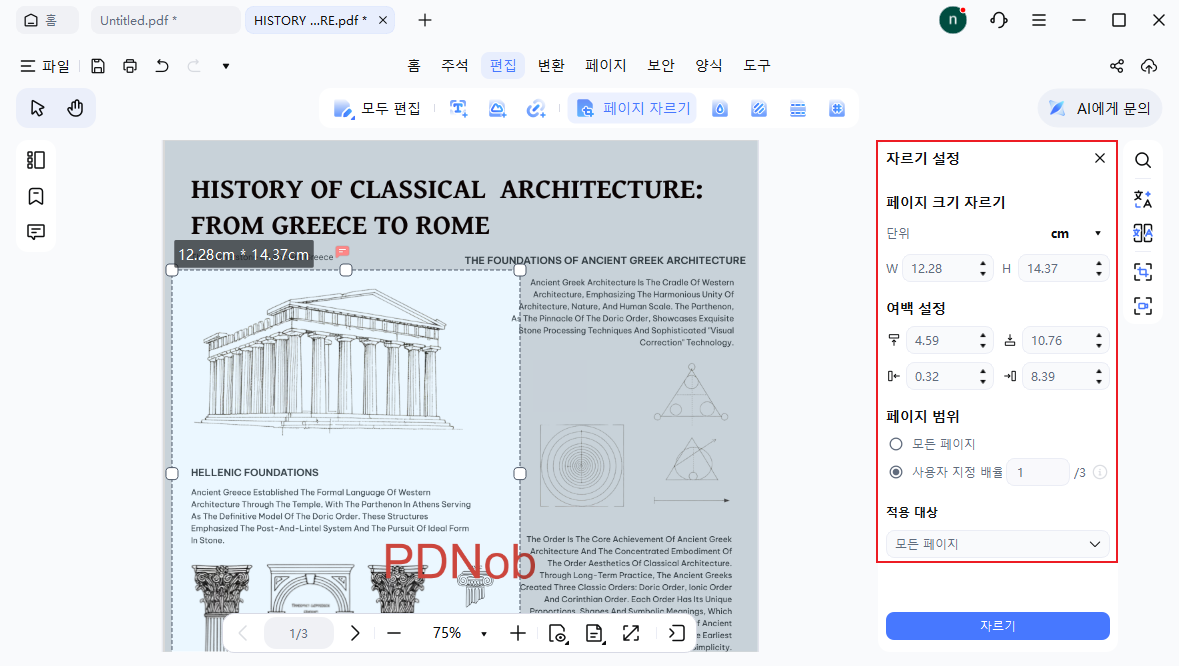The image size is (1179, 666).
Task: Open the 주석 menu tab
Action: point(454,65)
